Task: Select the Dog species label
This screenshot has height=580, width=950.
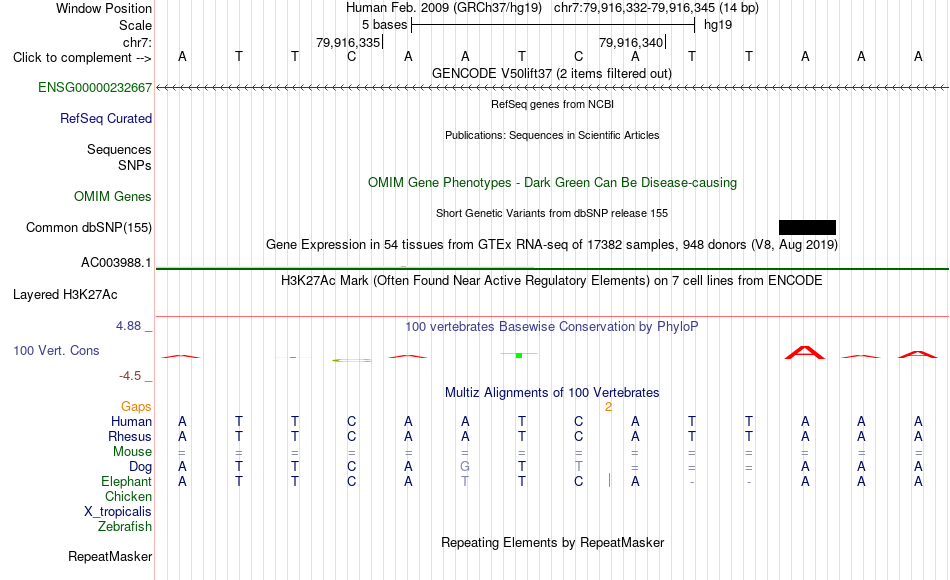Action: coord(141,467)
